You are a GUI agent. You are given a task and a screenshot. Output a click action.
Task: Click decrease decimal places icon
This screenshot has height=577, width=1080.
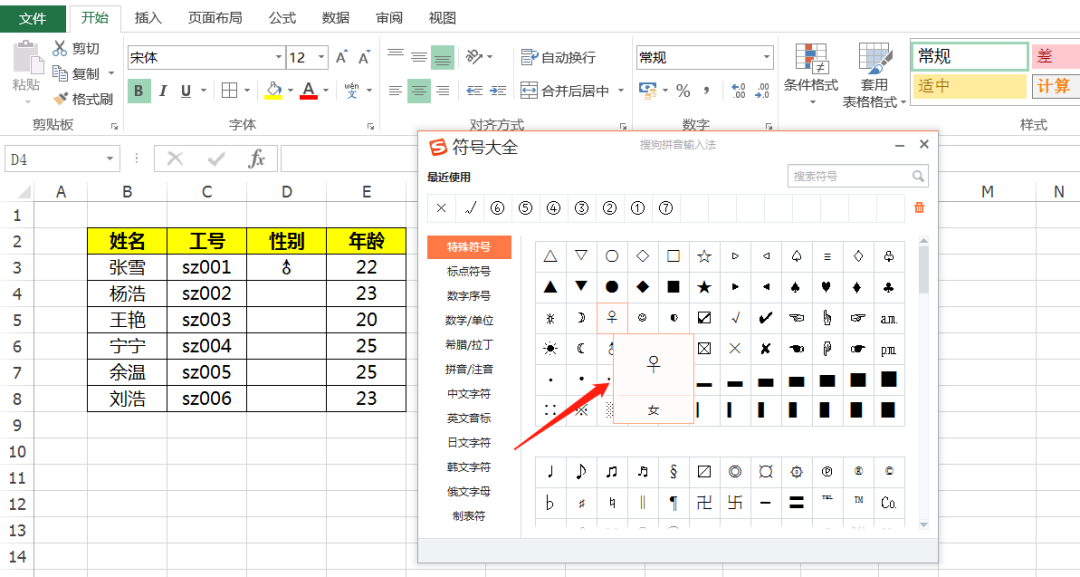(x=762, y=90)
